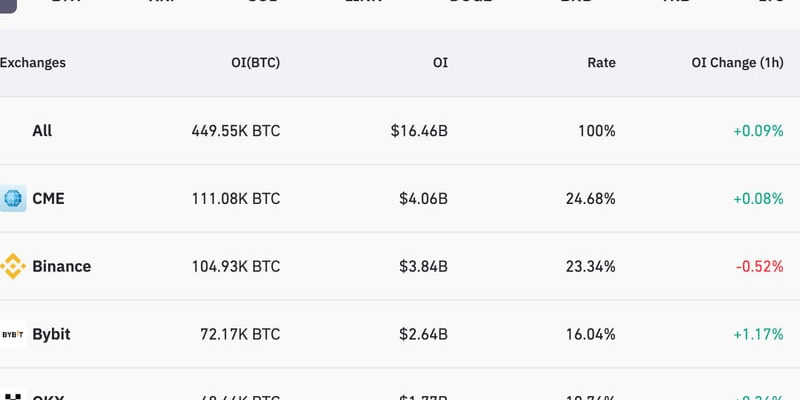Image resolution: width=800 pixels, height=400 pixels.
Task: Open the CME exchange name link
Action: (x=48, y=198)
